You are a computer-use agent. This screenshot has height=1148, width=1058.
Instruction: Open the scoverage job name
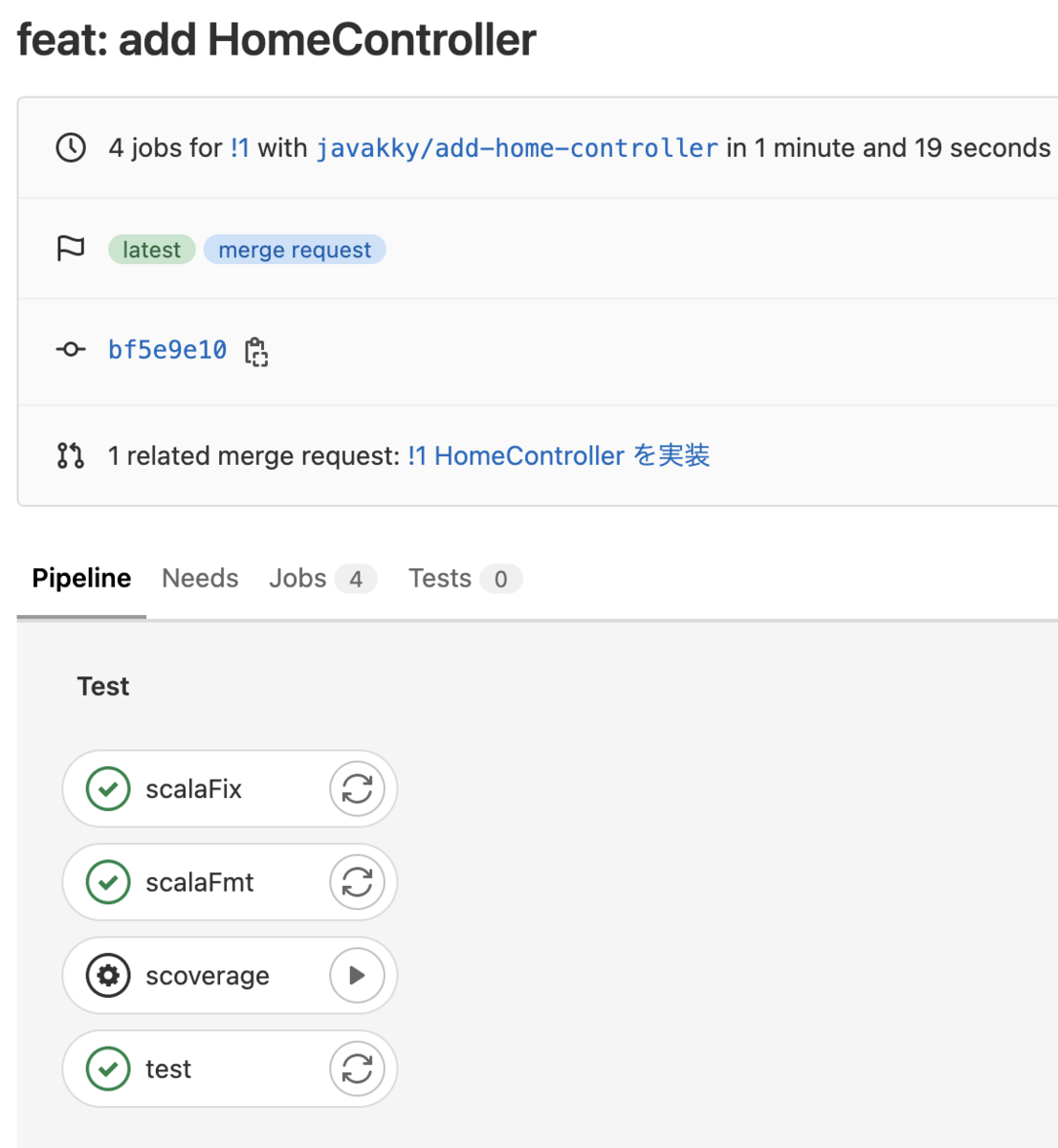208,976
